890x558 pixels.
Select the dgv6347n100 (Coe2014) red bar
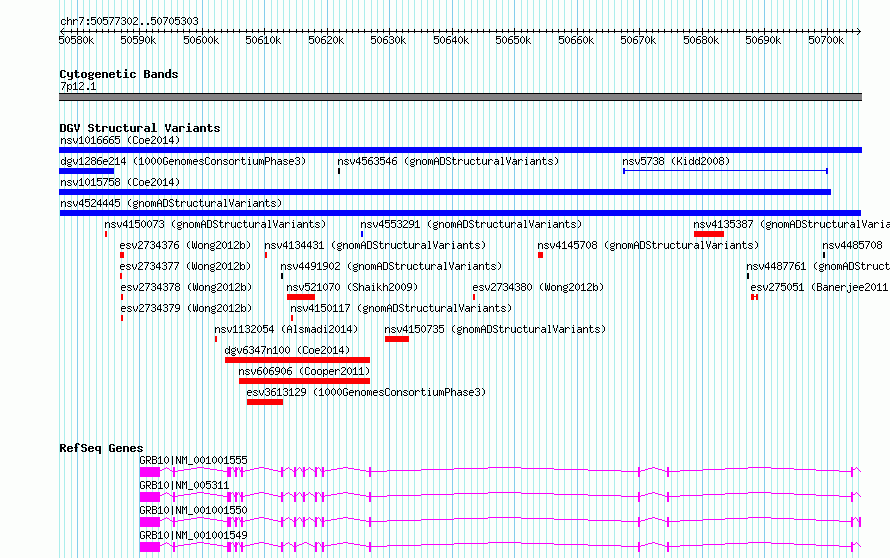click(x=297, y=360)
